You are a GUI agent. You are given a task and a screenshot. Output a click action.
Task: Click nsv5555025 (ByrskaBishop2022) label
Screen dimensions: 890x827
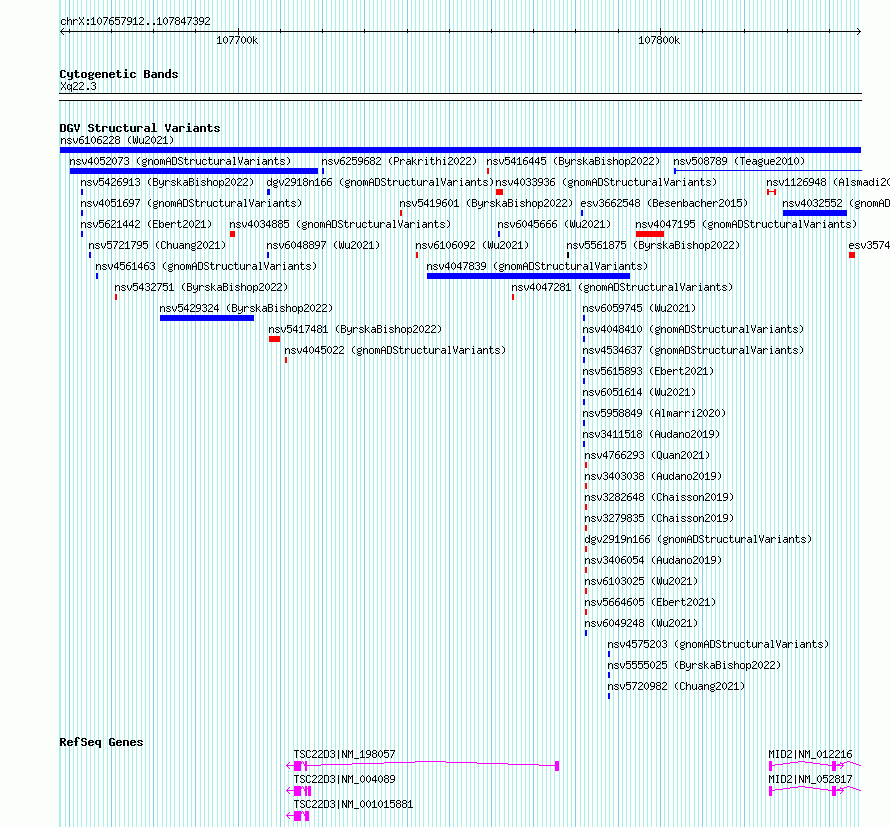pos(694,665)
